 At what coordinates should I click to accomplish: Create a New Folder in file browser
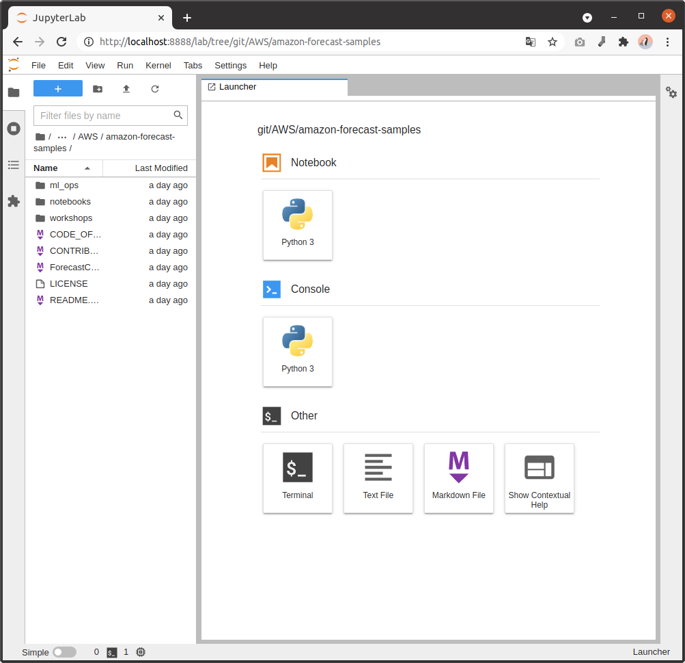coord(97,89)
